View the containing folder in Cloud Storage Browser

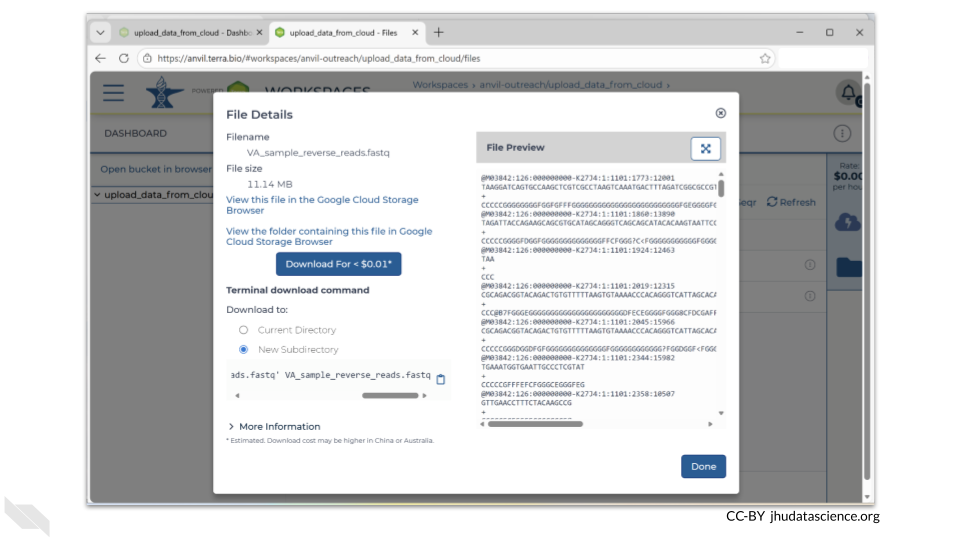329,236
